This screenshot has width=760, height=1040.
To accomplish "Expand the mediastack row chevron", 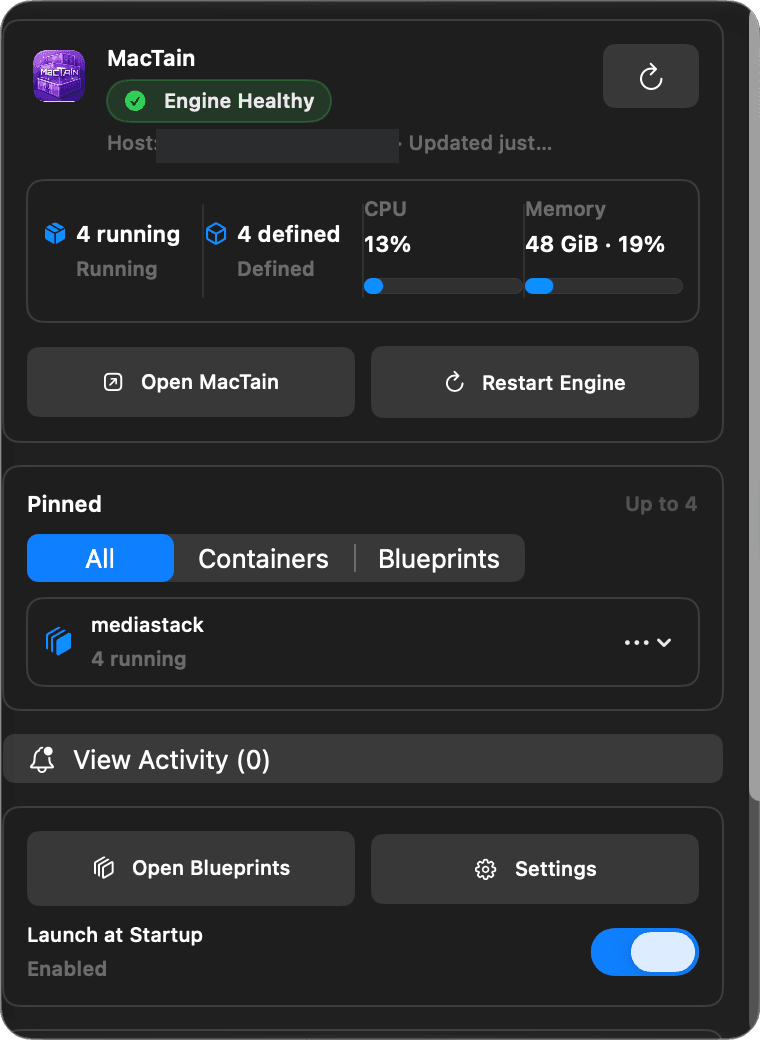I will (x=664, y=642).
